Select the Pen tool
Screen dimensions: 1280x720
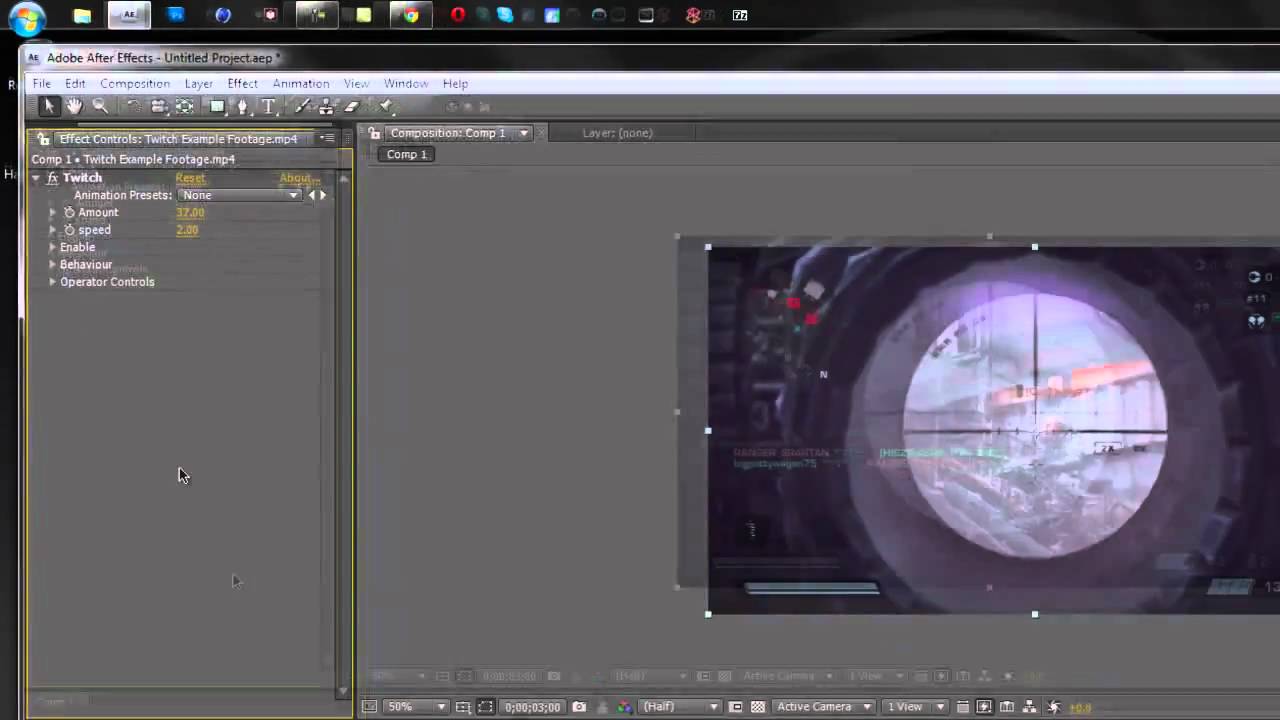pos(242,106)
